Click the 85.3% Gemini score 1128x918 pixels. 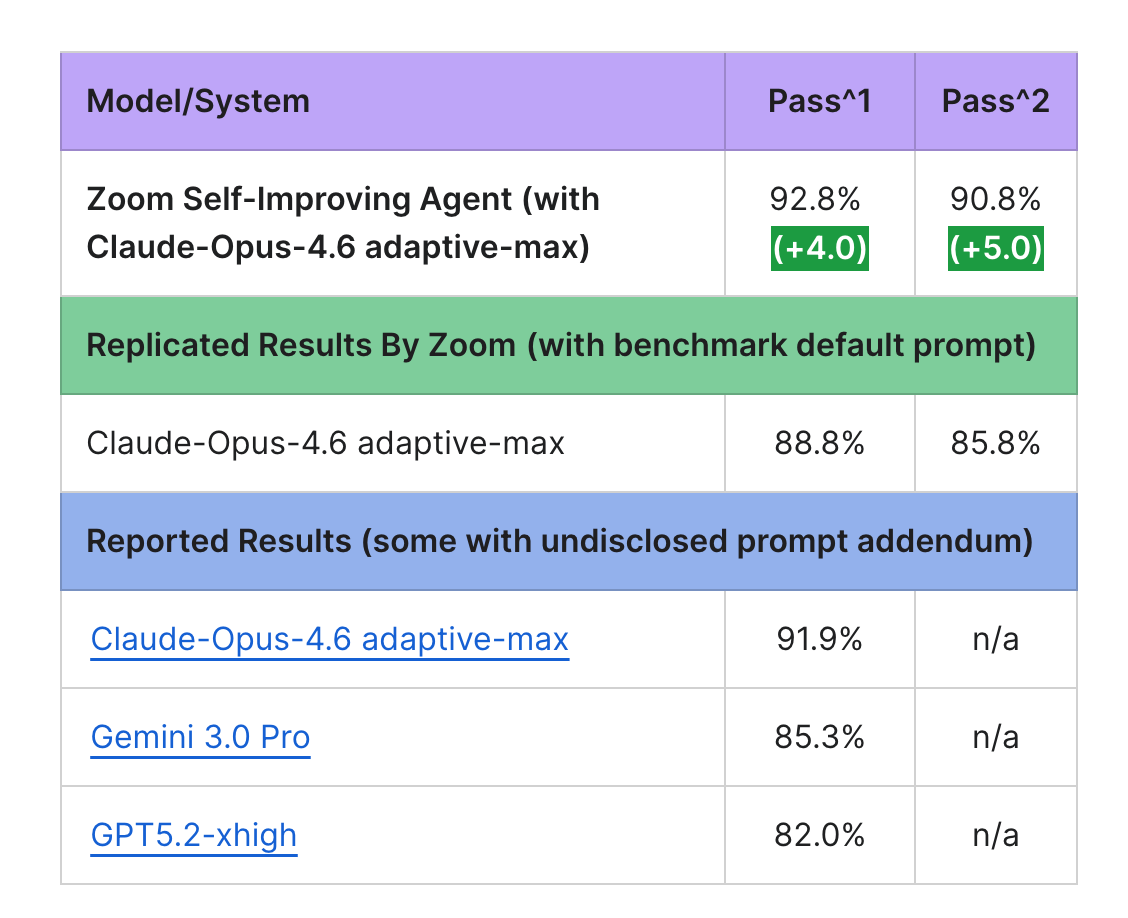pos(819,737)
